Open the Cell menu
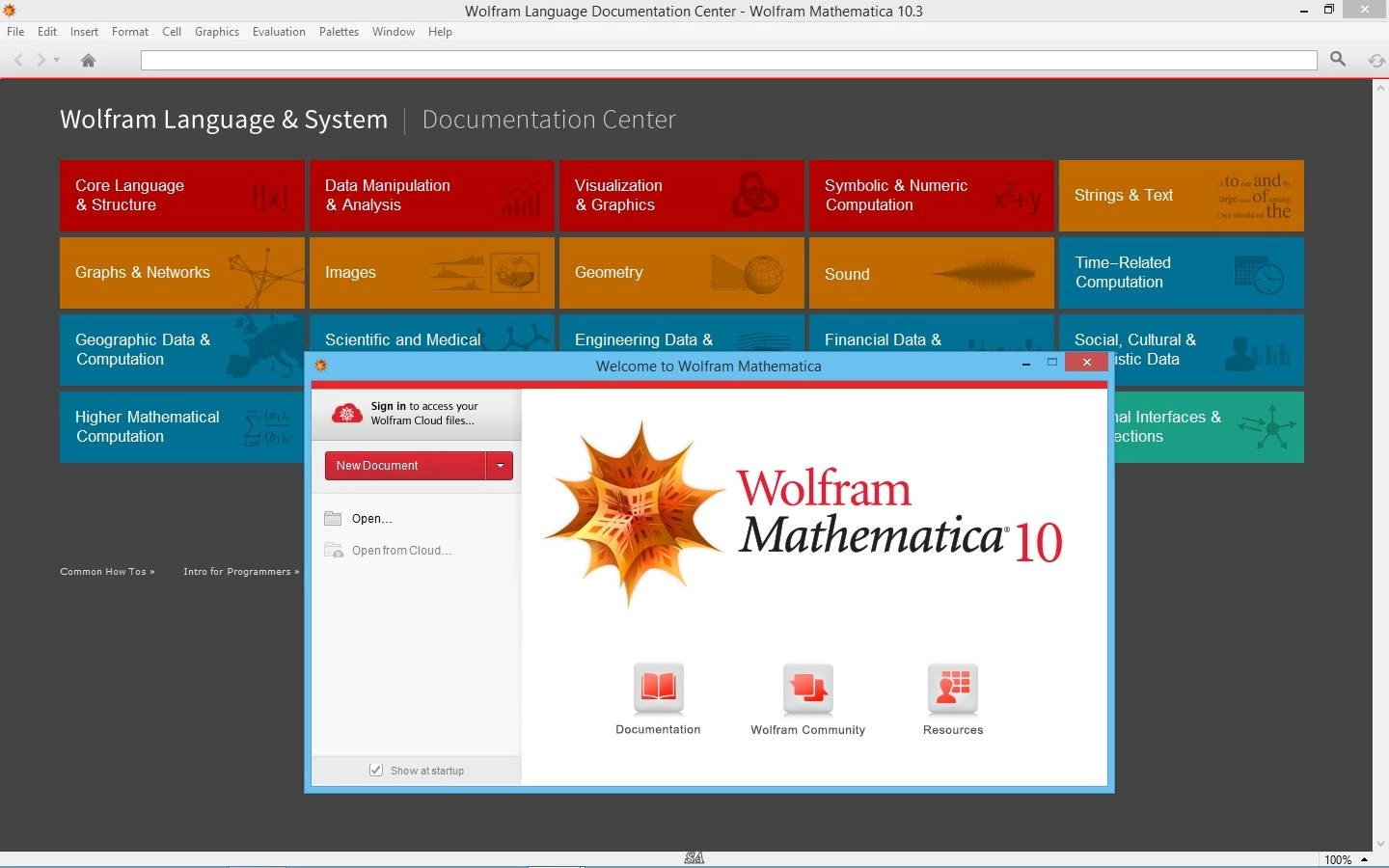1389x868 pixels. [x=172, y=32]
